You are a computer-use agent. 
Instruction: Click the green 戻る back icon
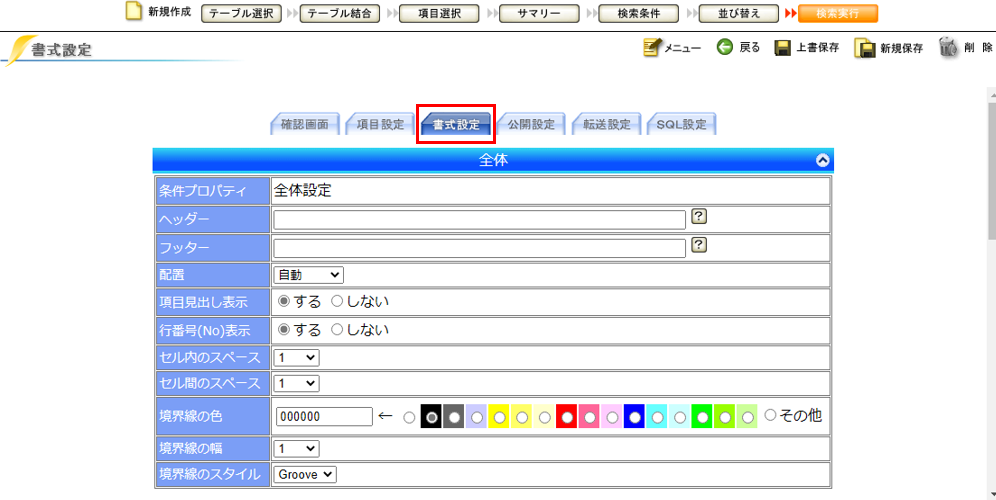tap(724, 47)
